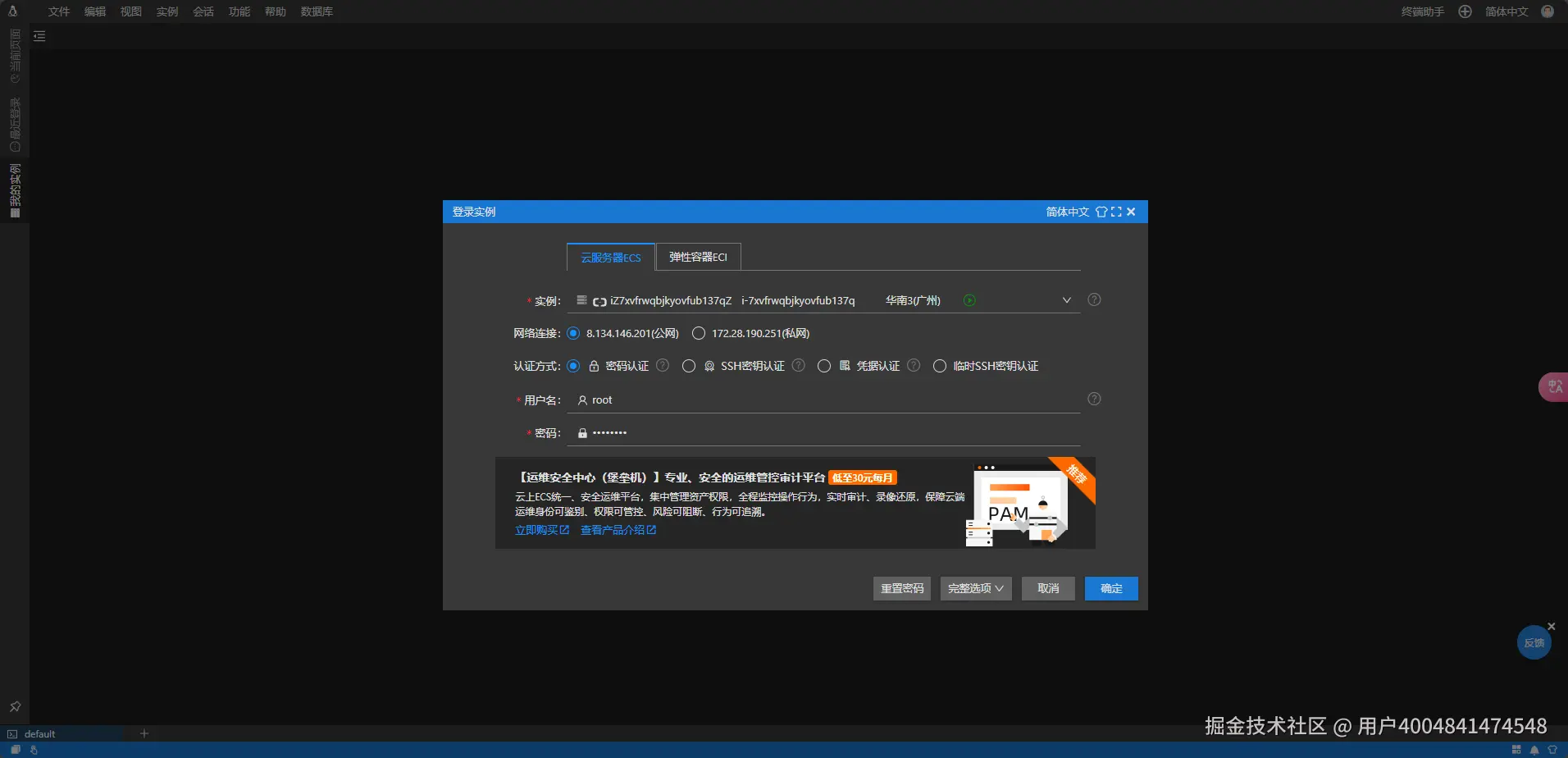Click the fullscreen icon in the 登录实例 dialog
Screen dimensions: 1568x758
pos(1115,211)
